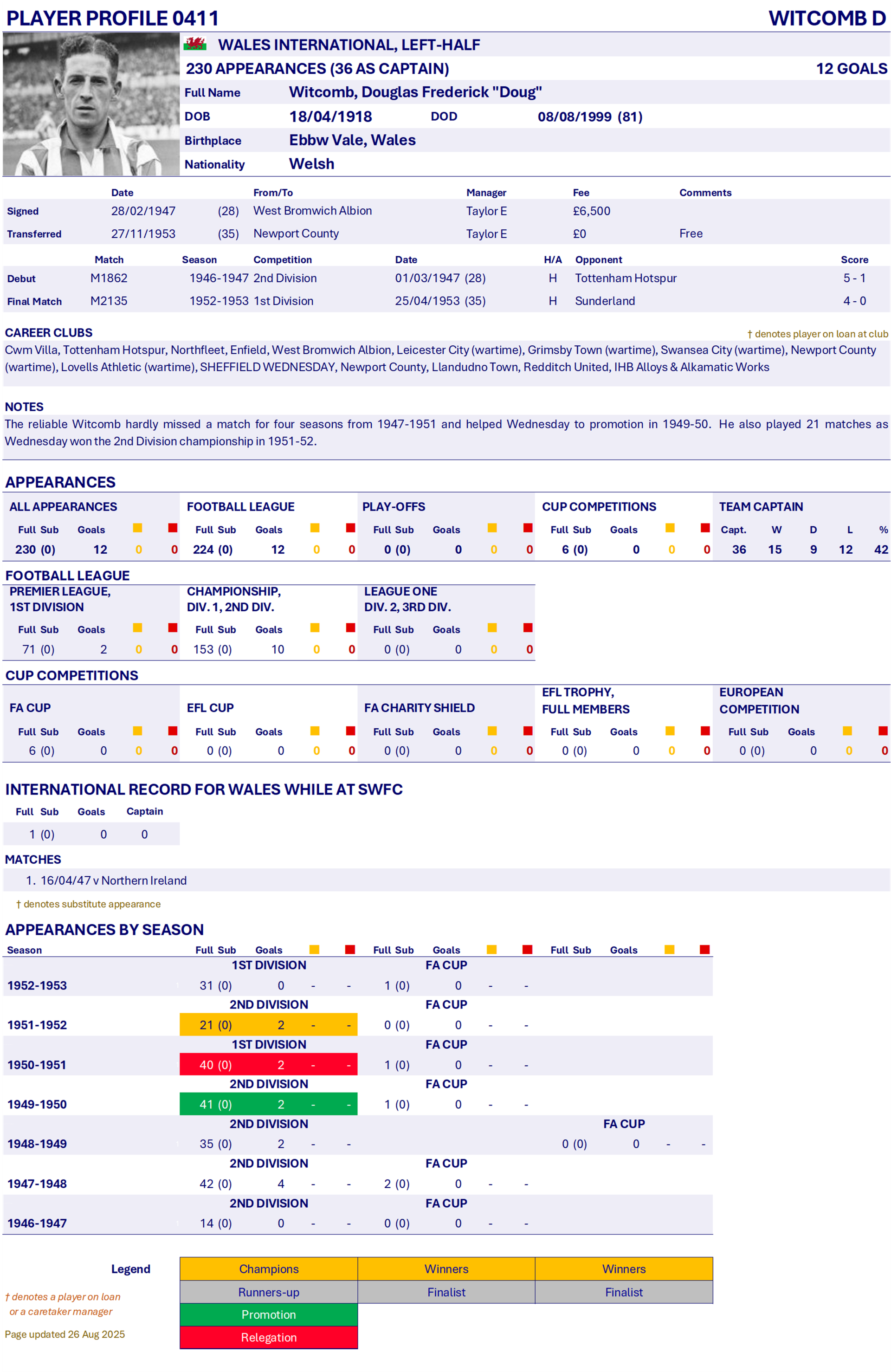
Task: Click Doug Witcomb's player photo
Action: [x=90, y=104]
